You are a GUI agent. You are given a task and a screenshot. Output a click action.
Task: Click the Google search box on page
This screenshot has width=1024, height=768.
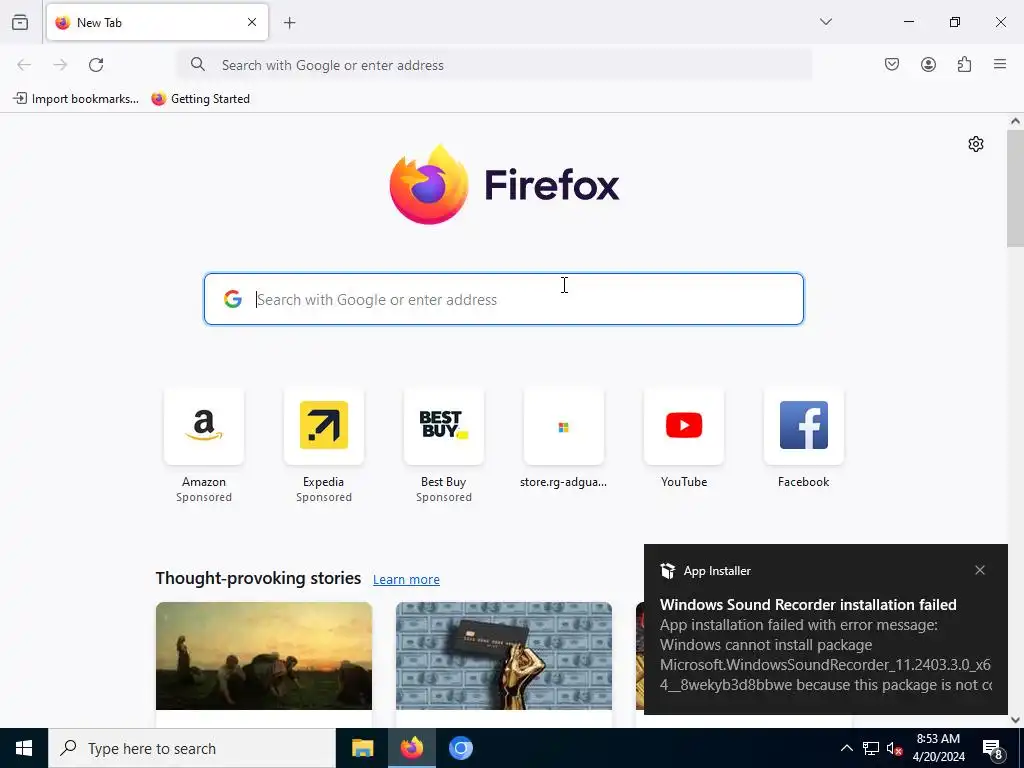pos(504,299)
